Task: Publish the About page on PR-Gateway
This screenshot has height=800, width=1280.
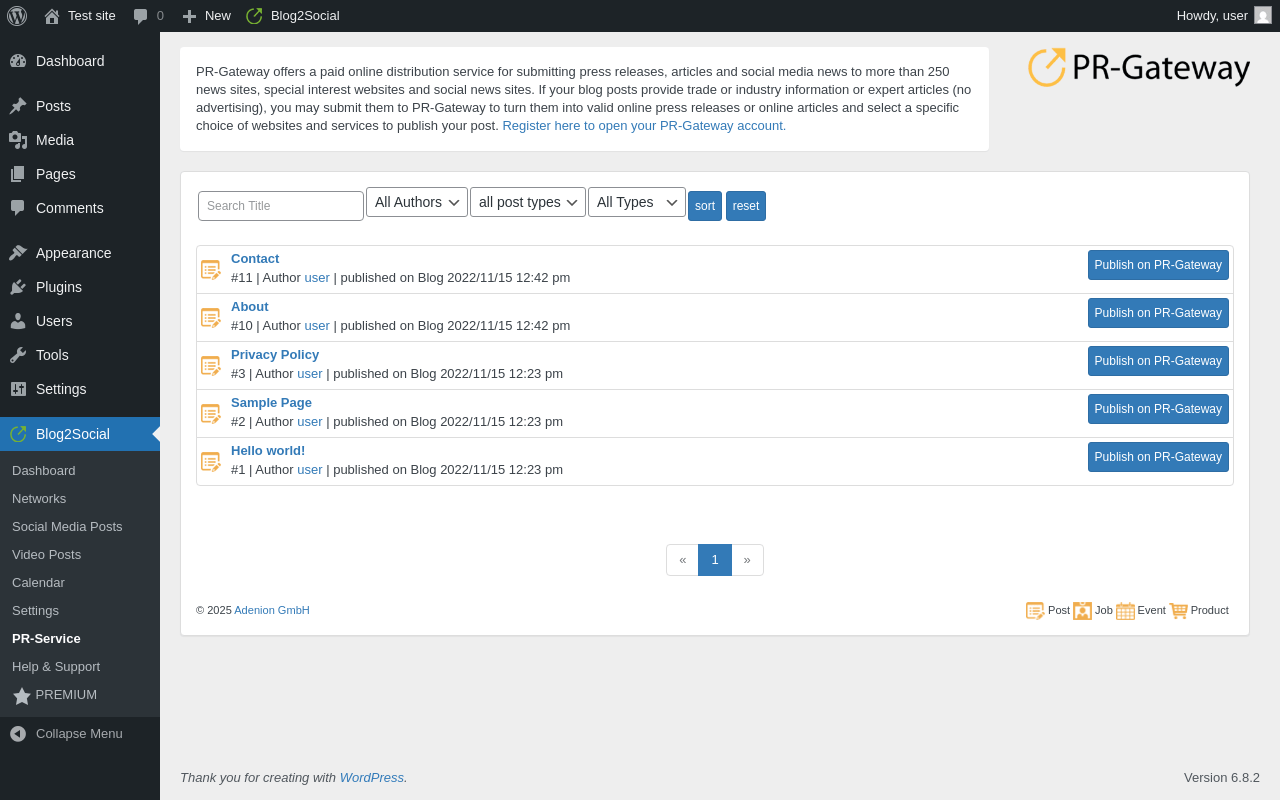Action: 1158,313
